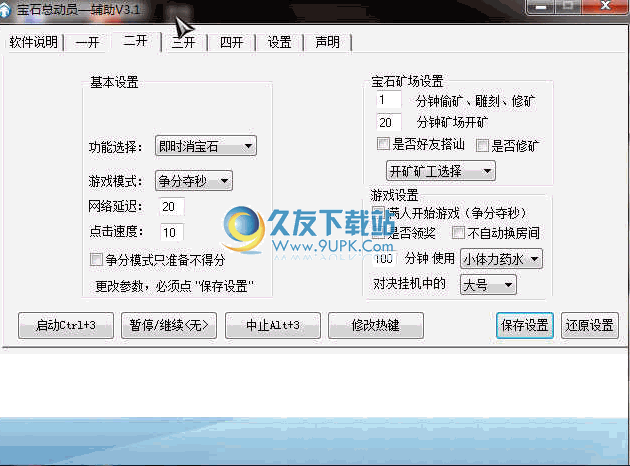Click the 启动Ctrl+3 button
Image resolution: width=630 pixels, height=466 pixels.
66,325
